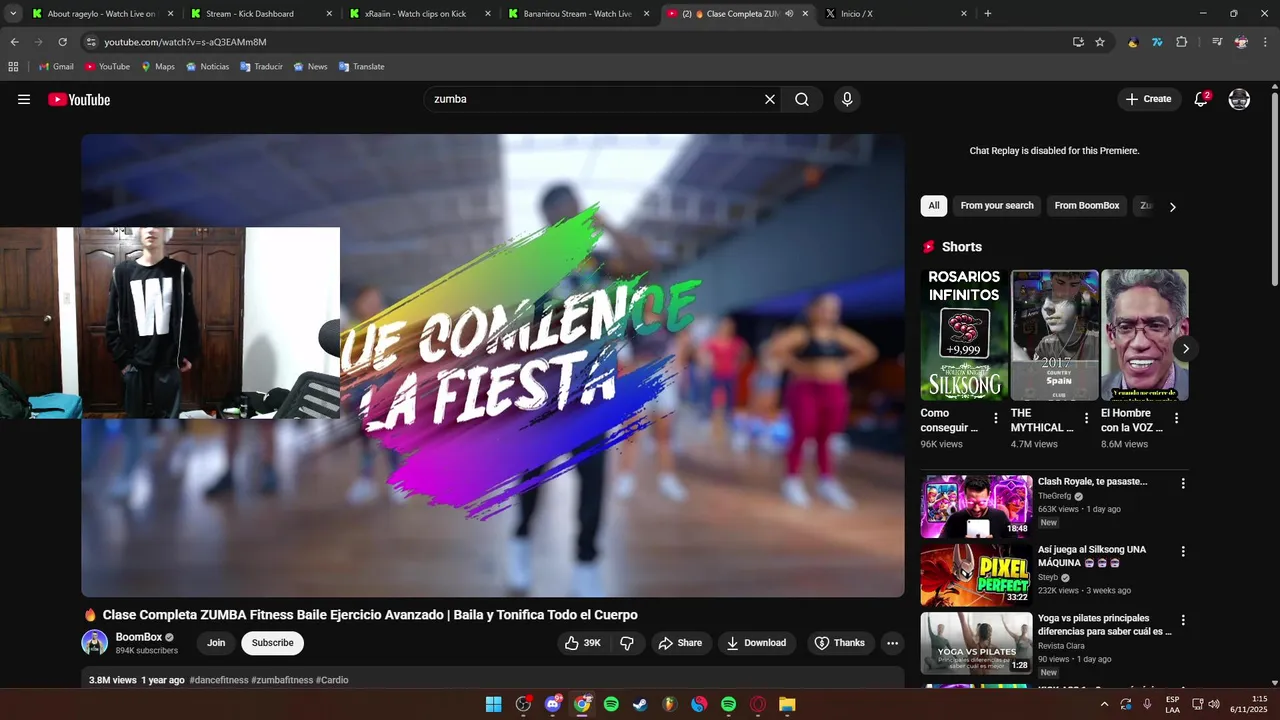Show next Shorts with the arrow
Viewport: 1280px width, 720px height.
[x=1185, y=348]
